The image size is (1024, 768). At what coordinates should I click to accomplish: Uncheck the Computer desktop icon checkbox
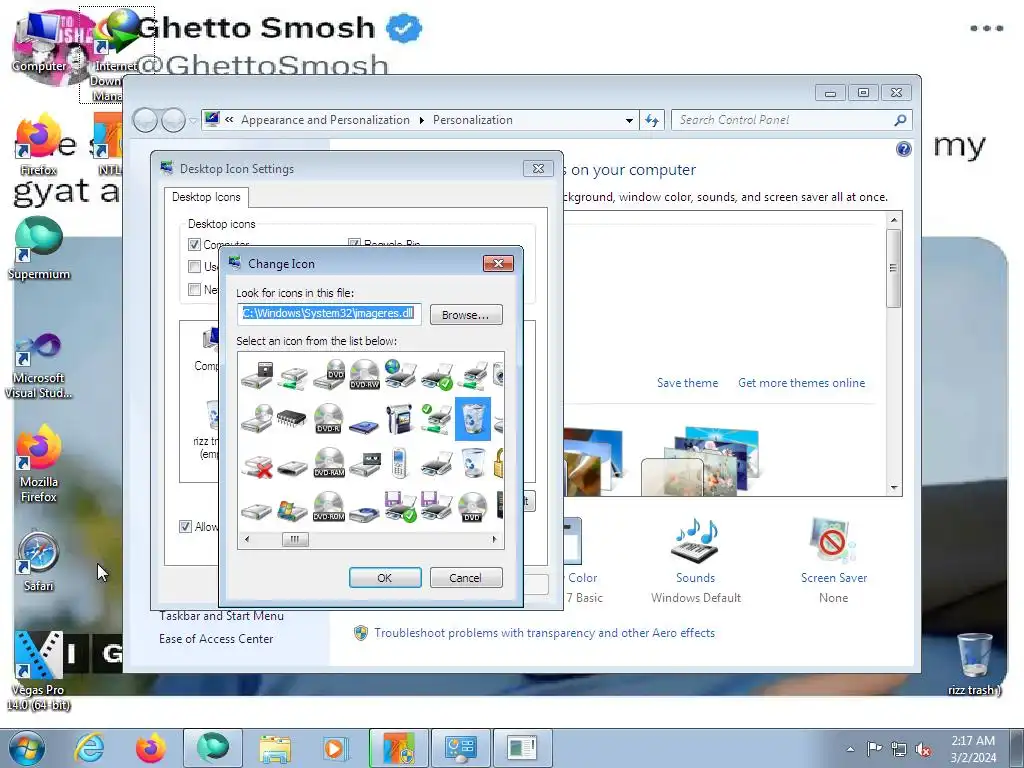pyautogui.click(x=194, y=244)
